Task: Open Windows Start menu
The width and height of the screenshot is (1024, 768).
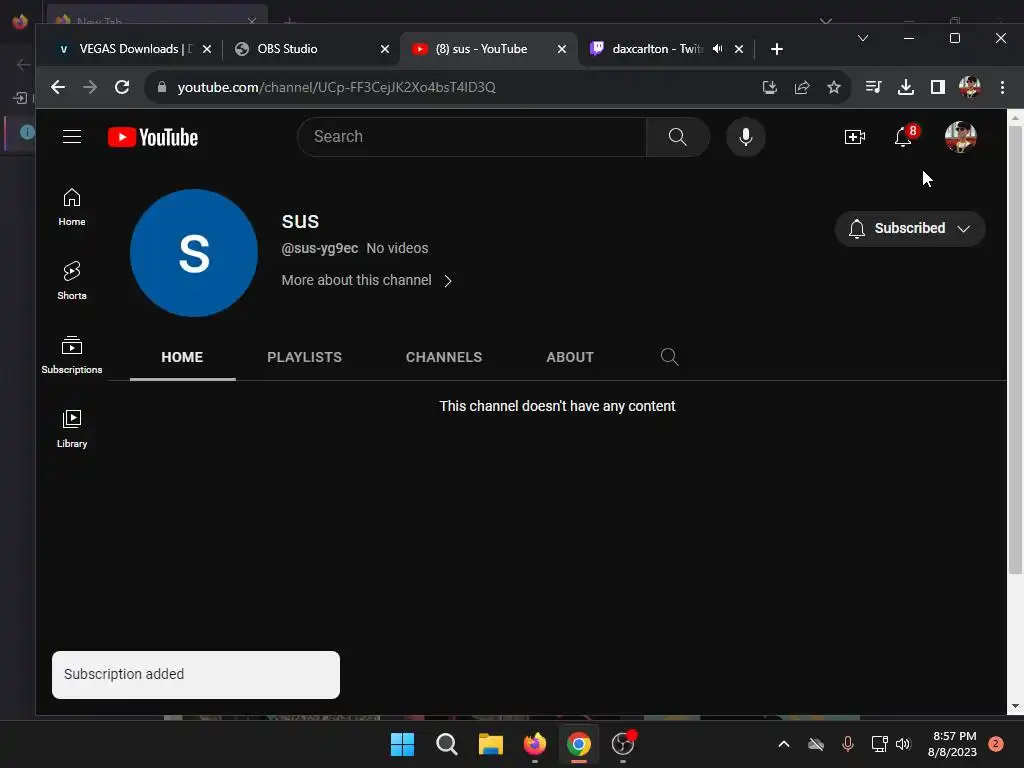Action: [x=402, y=744]
